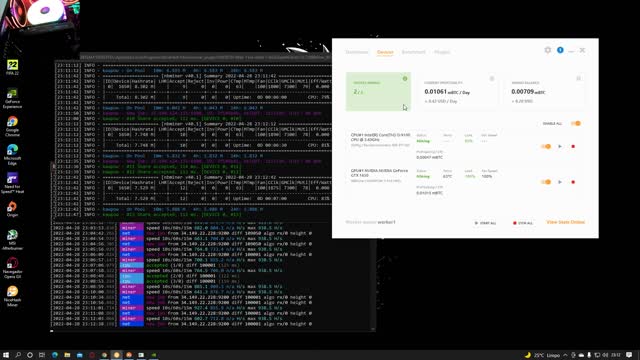Click the 0.01061 mBTC / Day profitability value

[x=447, y=92]
